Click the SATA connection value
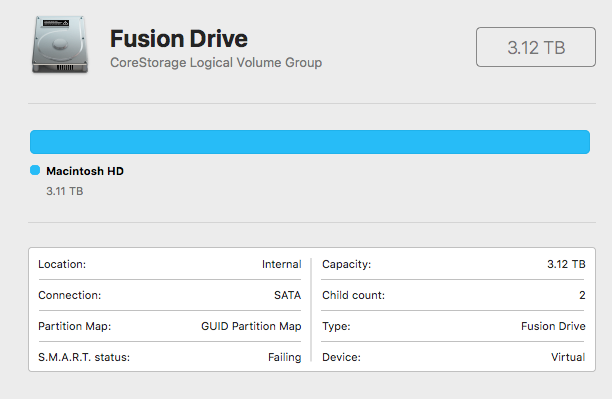612x399 pixels. pyautogui.click(x=287, y=295)
